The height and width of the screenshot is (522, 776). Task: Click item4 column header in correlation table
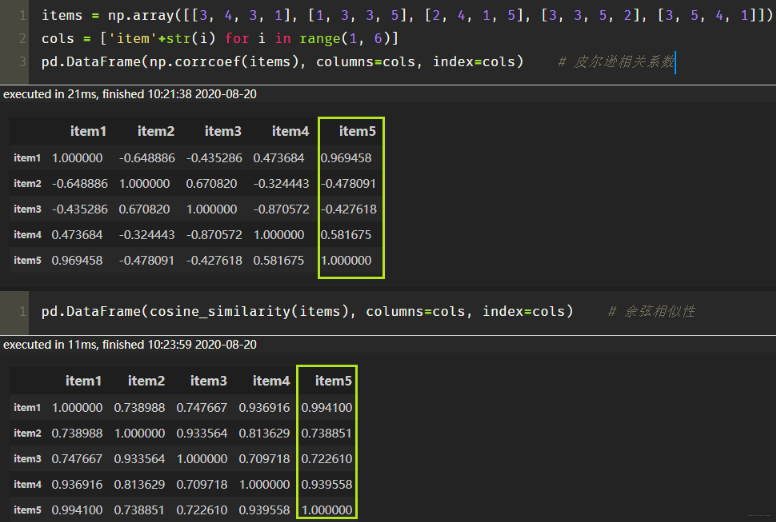pos(291,131)
